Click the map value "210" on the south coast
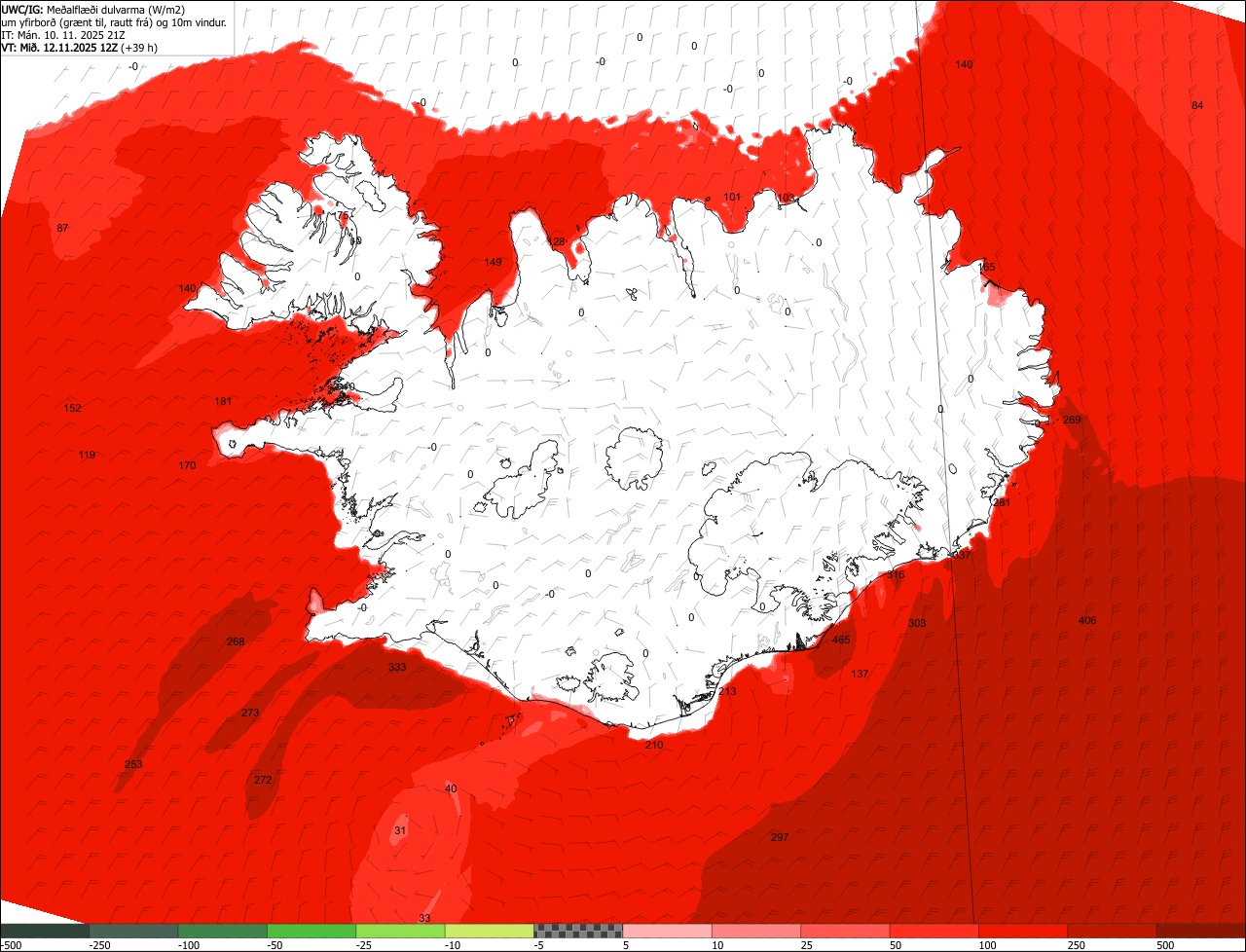 point(654,745)
